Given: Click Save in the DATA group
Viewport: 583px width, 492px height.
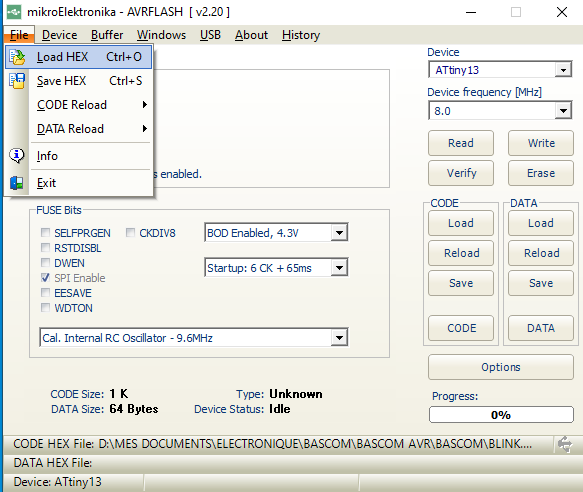Looking at the screenshot, I should pyautogui.click(x=541, y=283).
